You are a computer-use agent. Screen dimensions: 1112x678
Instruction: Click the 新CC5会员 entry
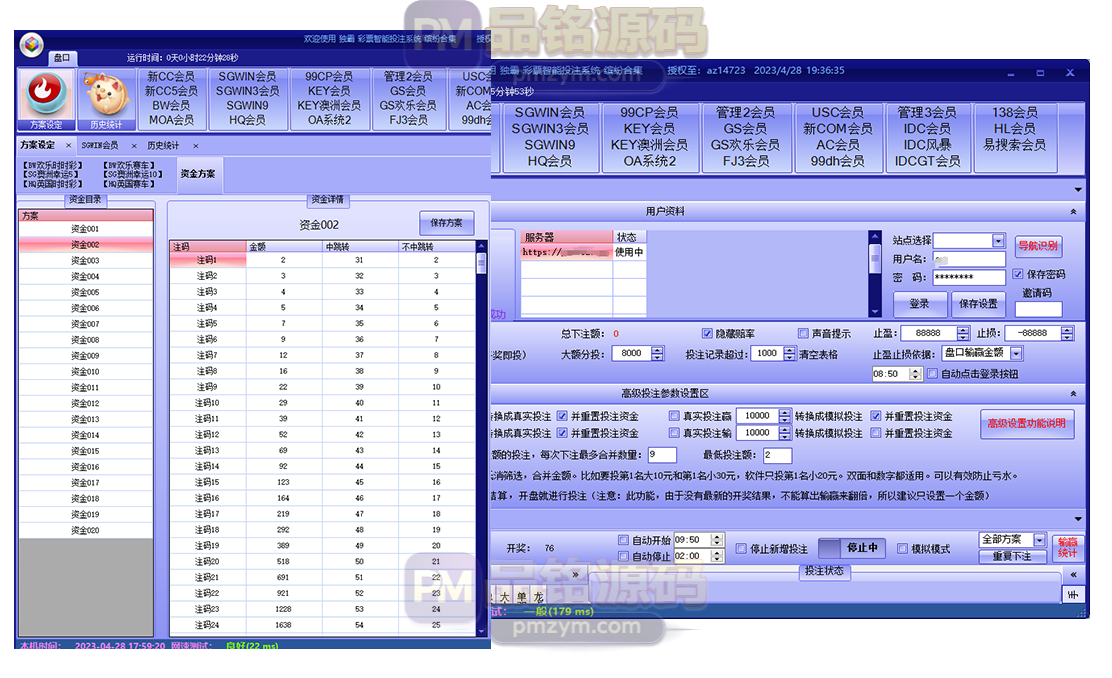[x=171, y=91]
